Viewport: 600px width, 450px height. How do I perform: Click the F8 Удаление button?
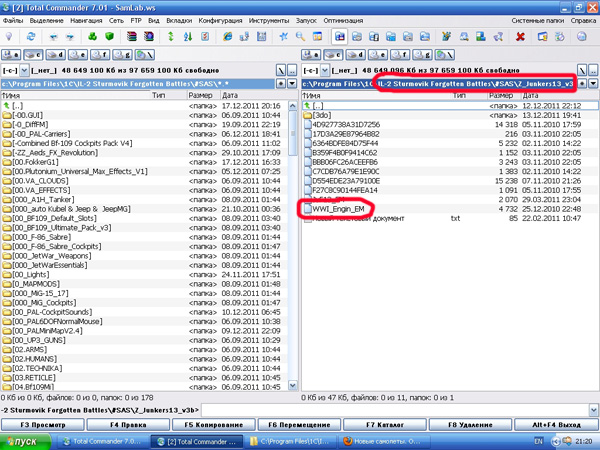pyautogui.click(x=470, y=425)
